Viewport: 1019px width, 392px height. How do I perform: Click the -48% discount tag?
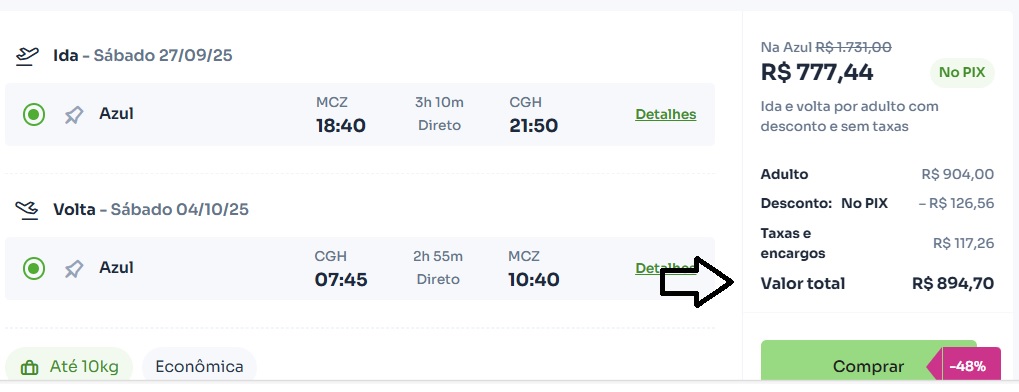pyautogui.click(x=967, y=366)
